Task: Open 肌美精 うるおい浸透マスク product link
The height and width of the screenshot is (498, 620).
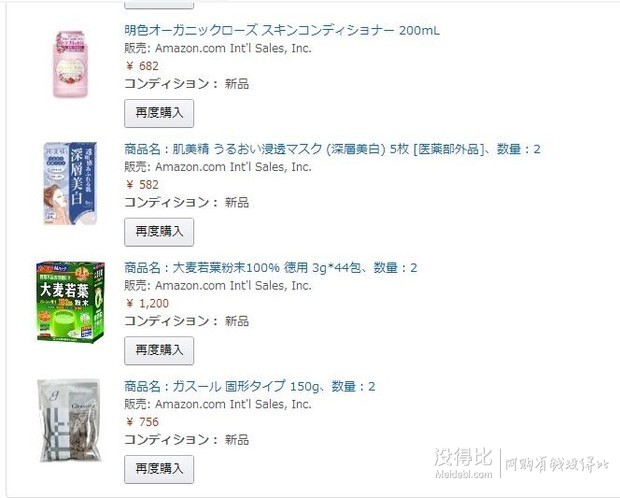Action: 332,149
